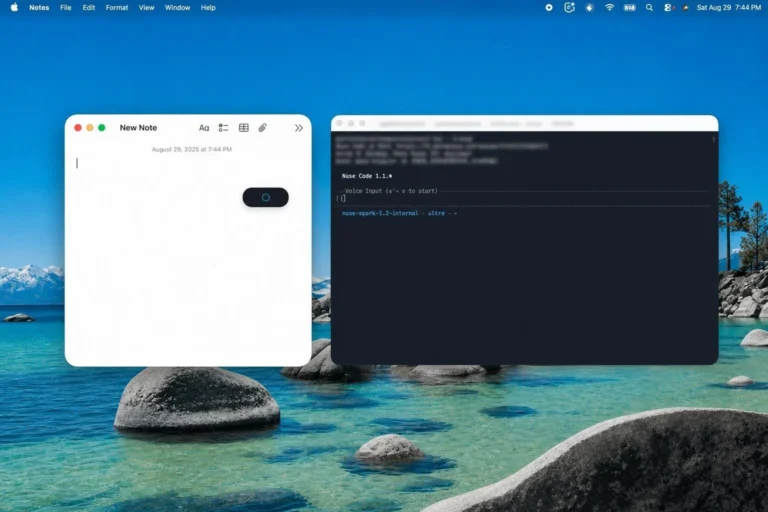Open the Wi-Fi status menu
This screenshot has width=768, height=512.
[x=609, y=7]
